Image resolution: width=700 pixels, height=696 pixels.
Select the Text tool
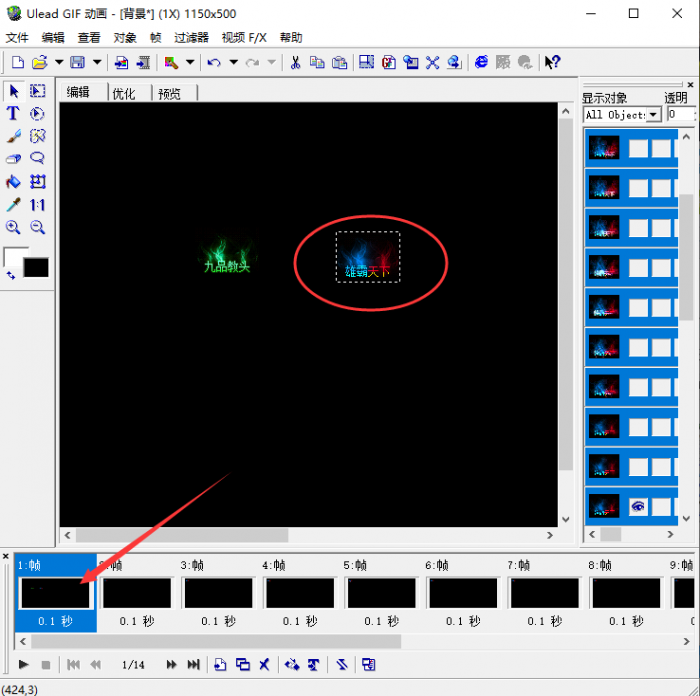click(x=13, y=114)
